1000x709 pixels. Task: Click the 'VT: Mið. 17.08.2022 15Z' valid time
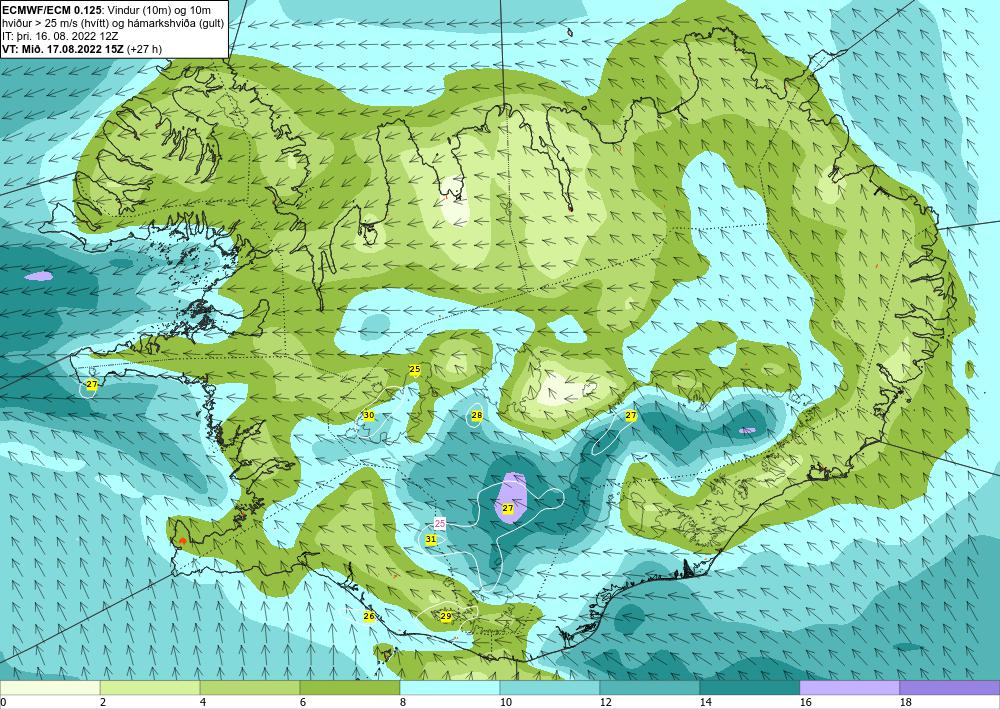[x=63, y=49]
